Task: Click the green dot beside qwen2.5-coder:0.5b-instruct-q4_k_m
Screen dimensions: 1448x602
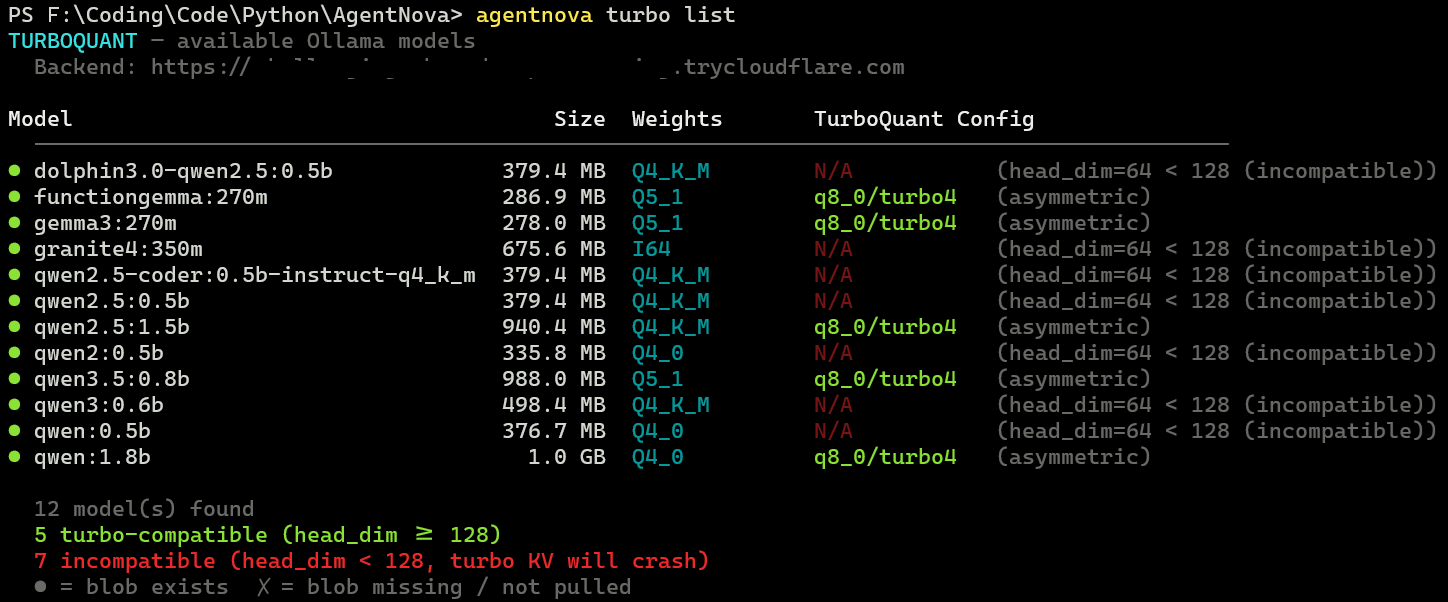Action: [14, 275]
